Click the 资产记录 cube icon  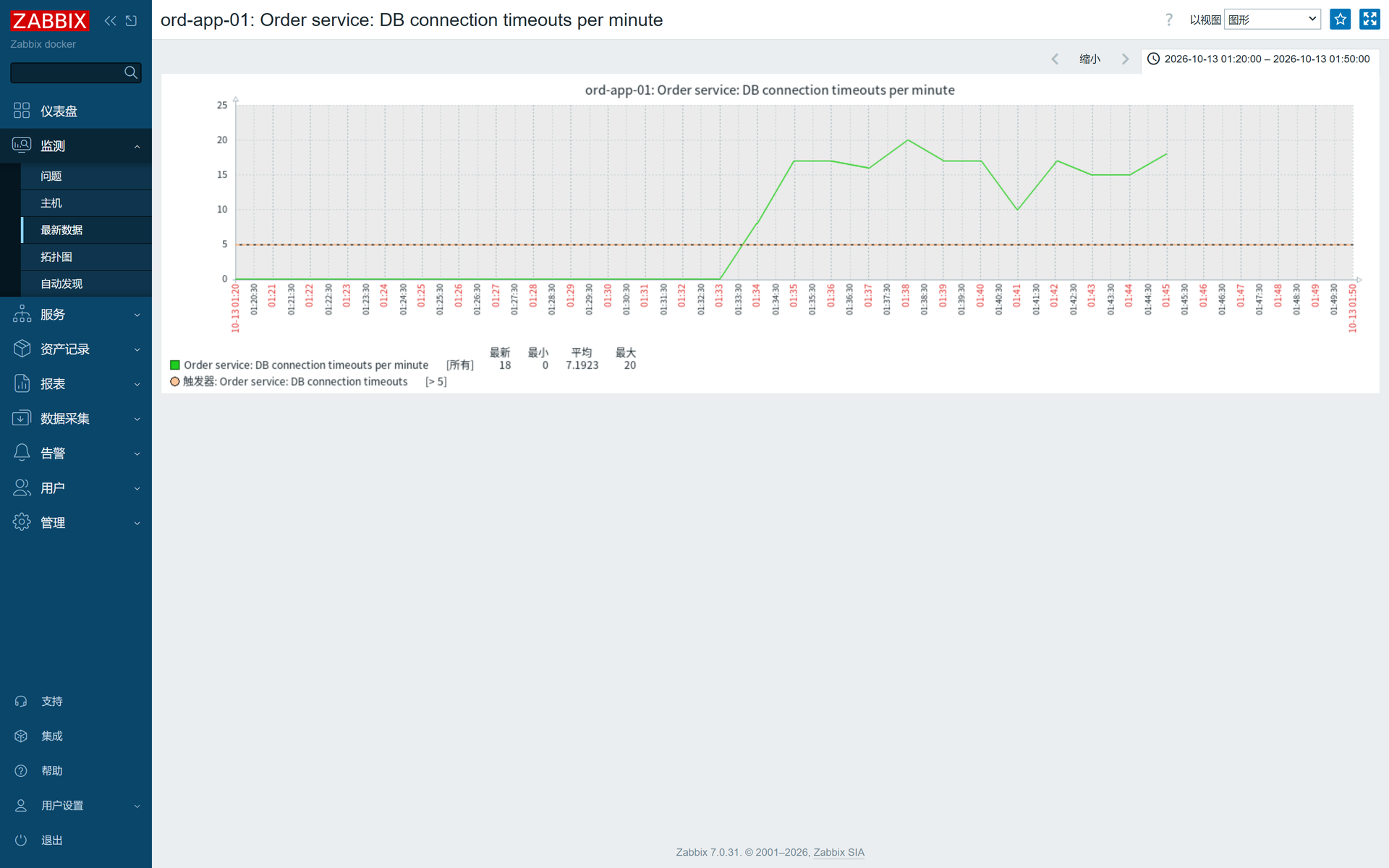pos(22,349)
